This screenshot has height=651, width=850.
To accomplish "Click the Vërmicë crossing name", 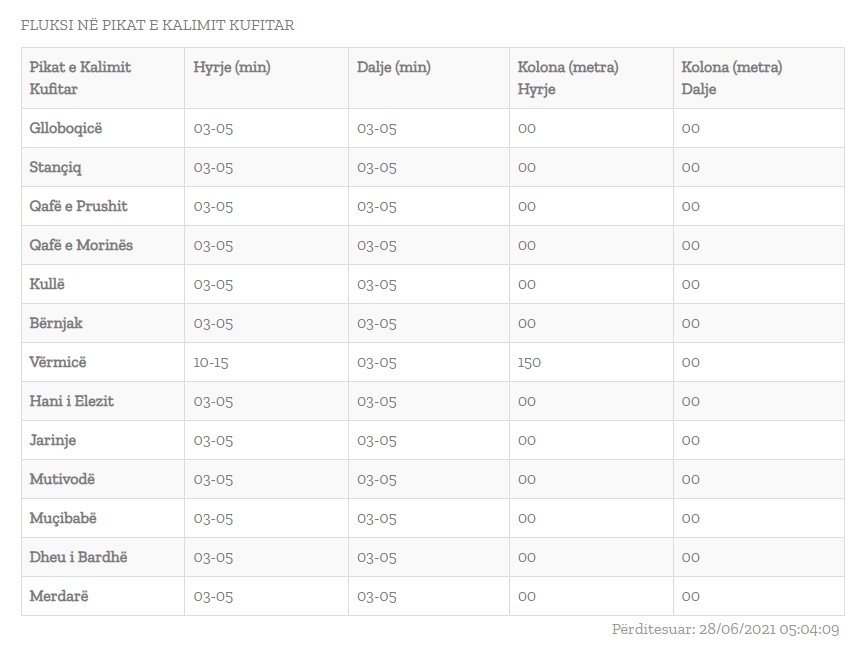I will click(x=58, y=362).
